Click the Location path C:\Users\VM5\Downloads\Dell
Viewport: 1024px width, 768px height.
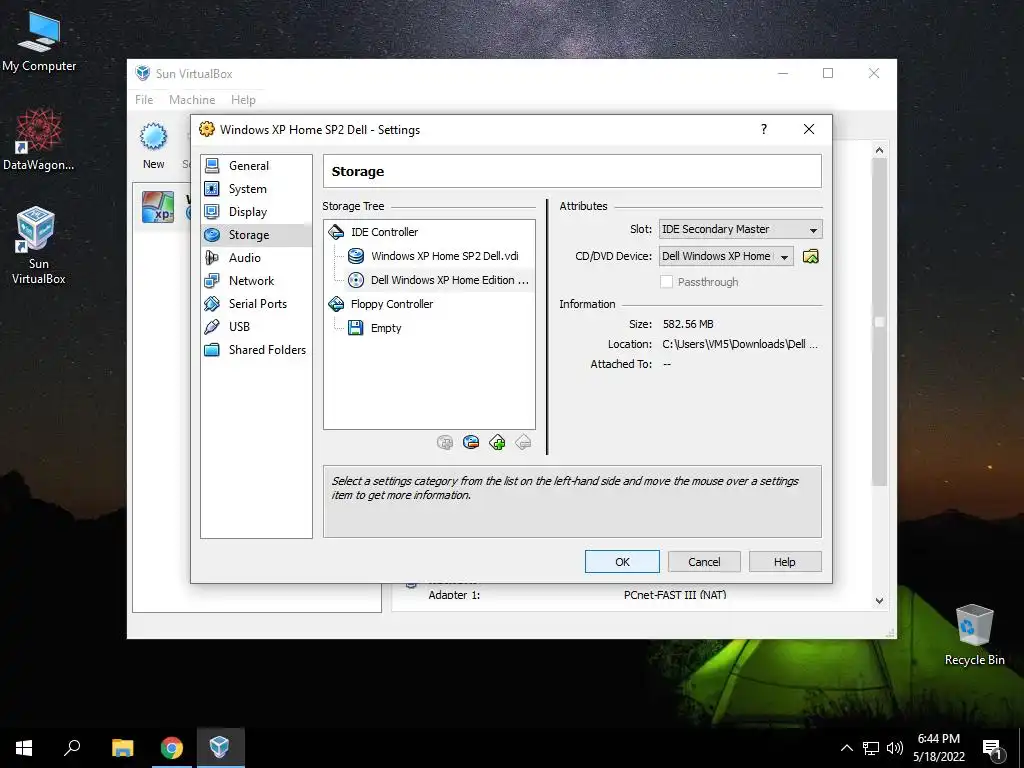(740, 344)
